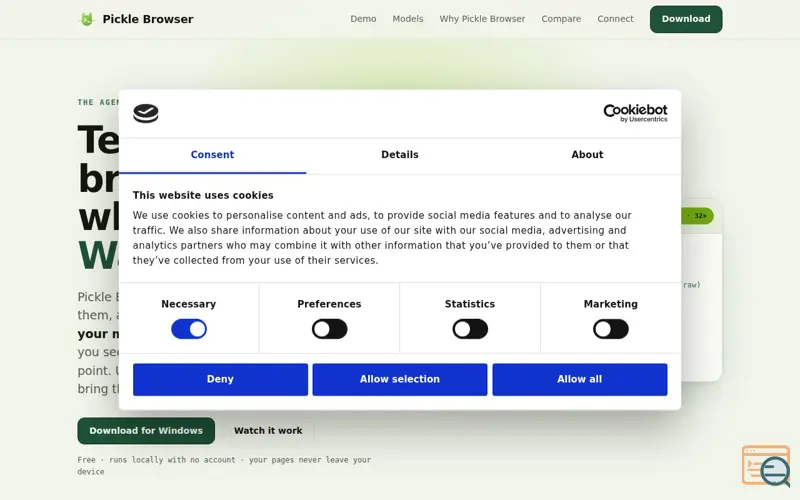Deny all cookies
800x500 pixels.
tap(220, 380)
